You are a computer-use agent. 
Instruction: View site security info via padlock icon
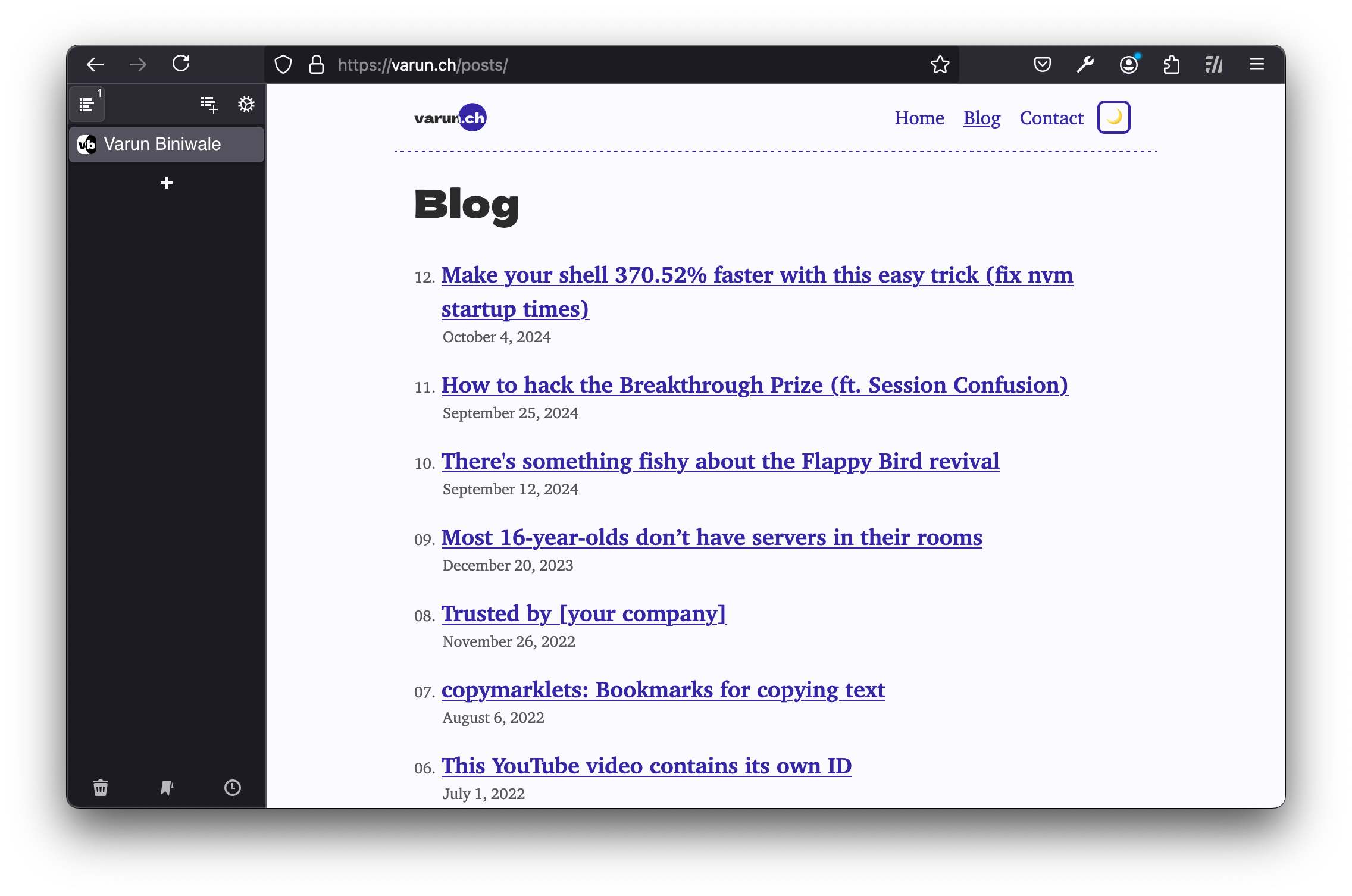click(317, 64)
